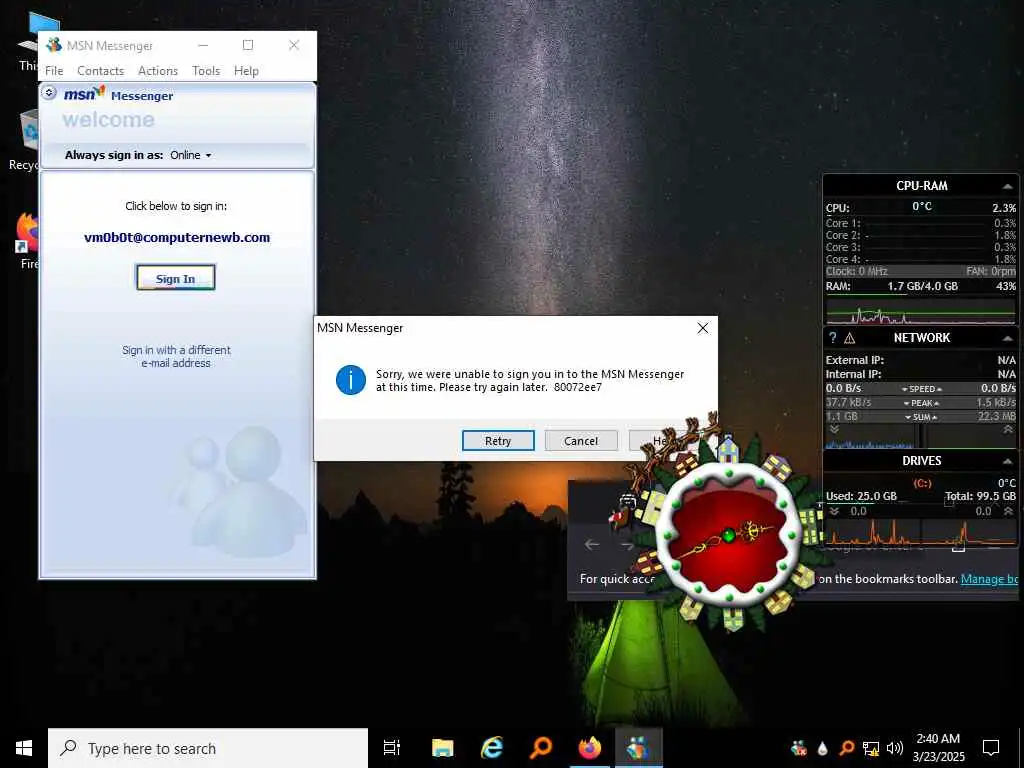The height and width of the screenshot is (768, 1024).
Task: Click the (C:) drive label in DRIVES
Action: click(922, 483)
